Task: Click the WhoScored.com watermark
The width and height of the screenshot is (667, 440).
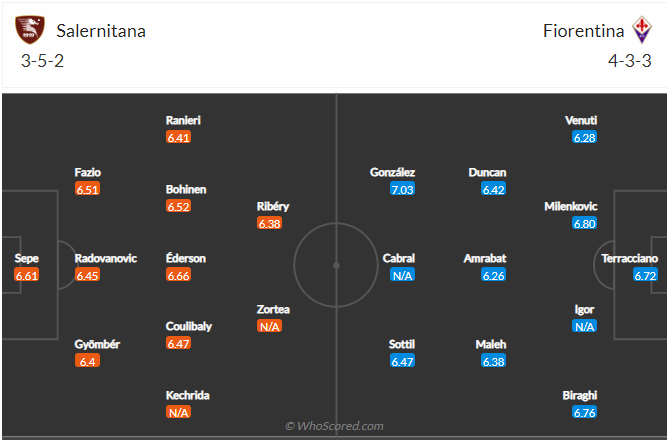Action: pos(334,426)
